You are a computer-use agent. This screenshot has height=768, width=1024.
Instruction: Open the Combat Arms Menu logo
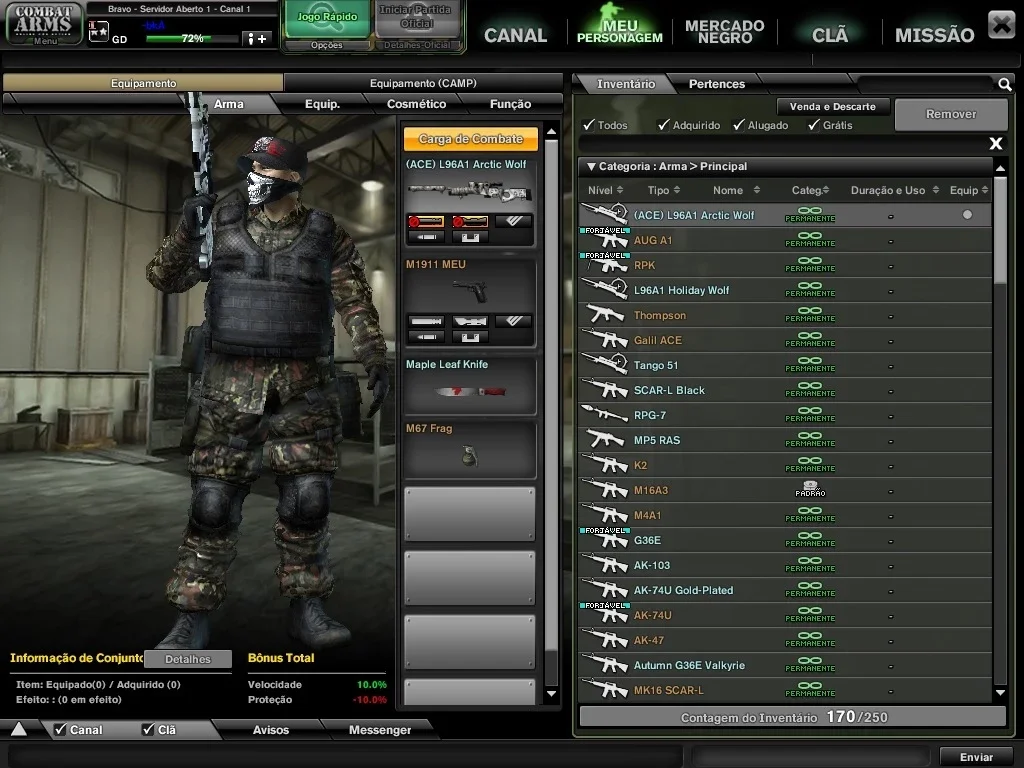tap(44, 24)
